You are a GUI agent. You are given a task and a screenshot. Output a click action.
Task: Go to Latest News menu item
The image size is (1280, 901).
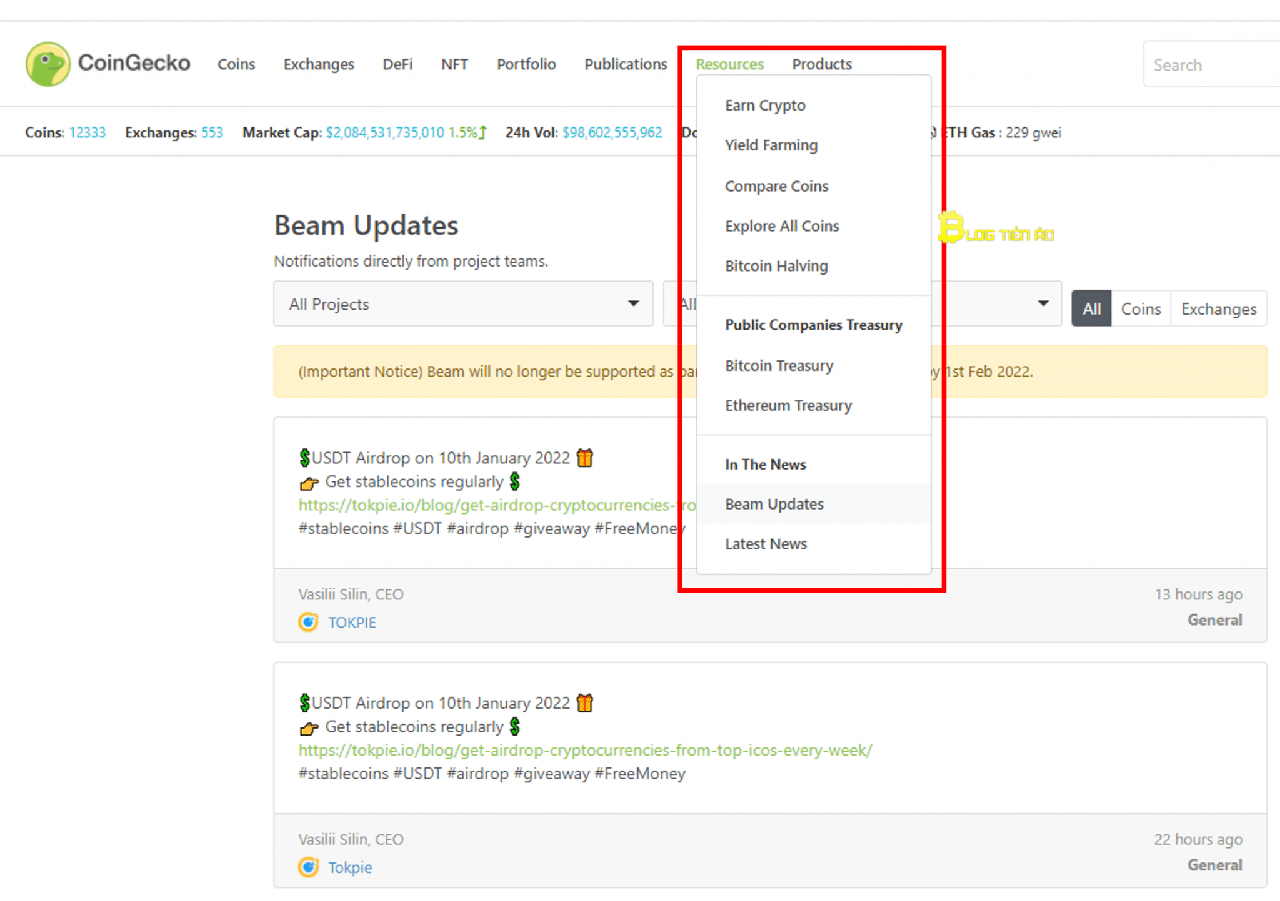[765, 544]
